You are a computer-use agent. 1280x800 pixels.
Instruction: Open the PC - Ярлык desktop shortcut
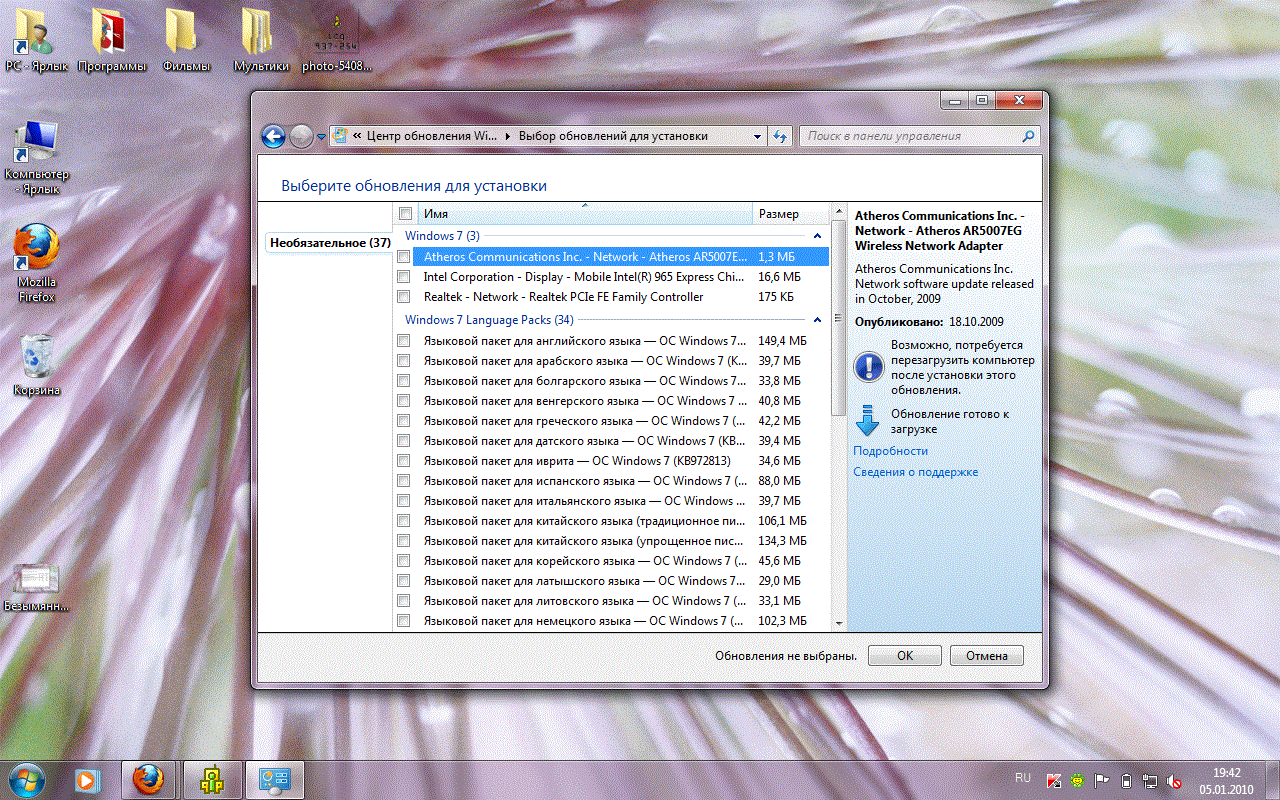tap(36, 39)
